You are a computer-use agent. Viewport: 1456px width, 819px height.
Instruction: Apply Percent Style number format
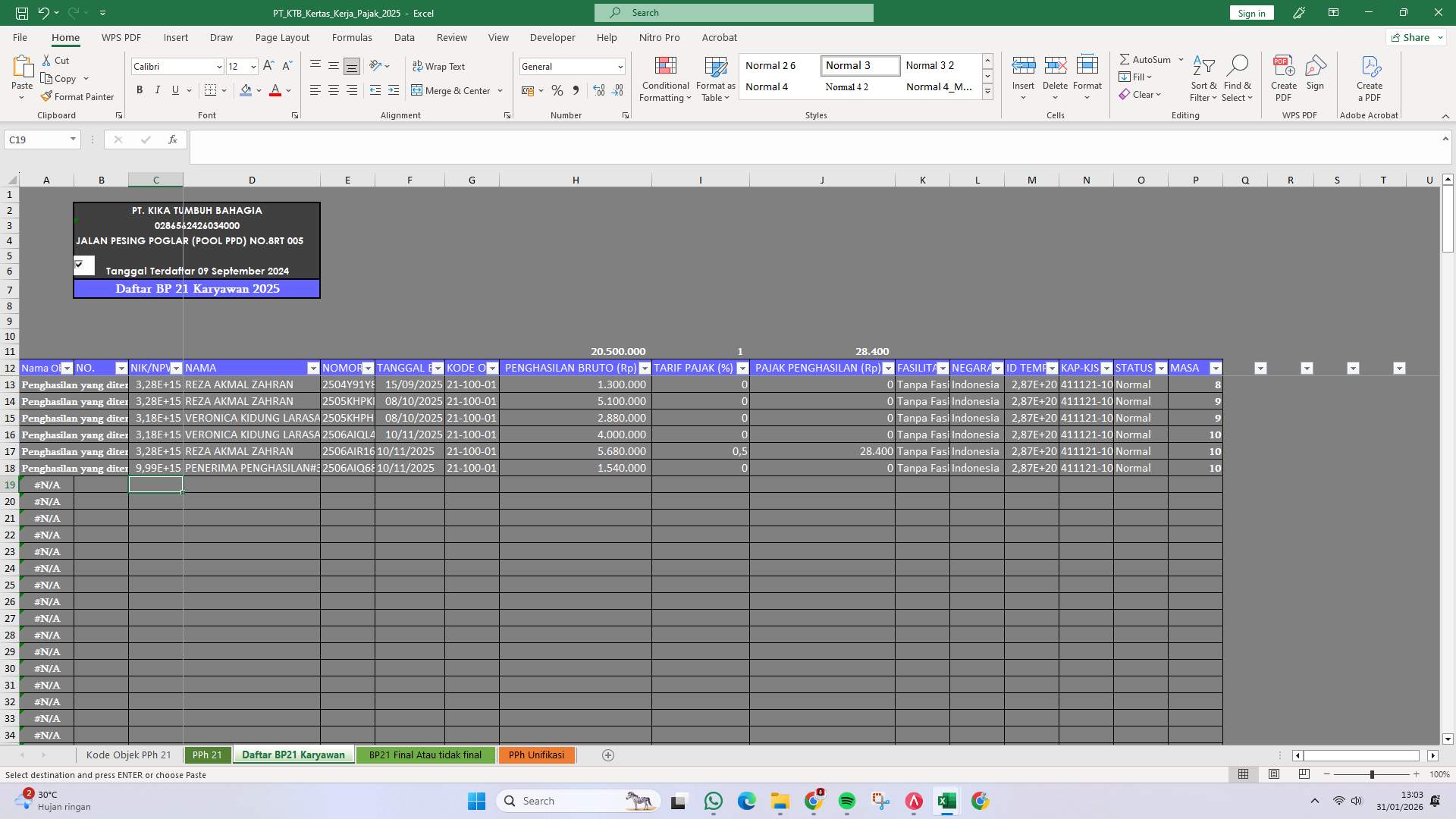(x=558, y=90)
